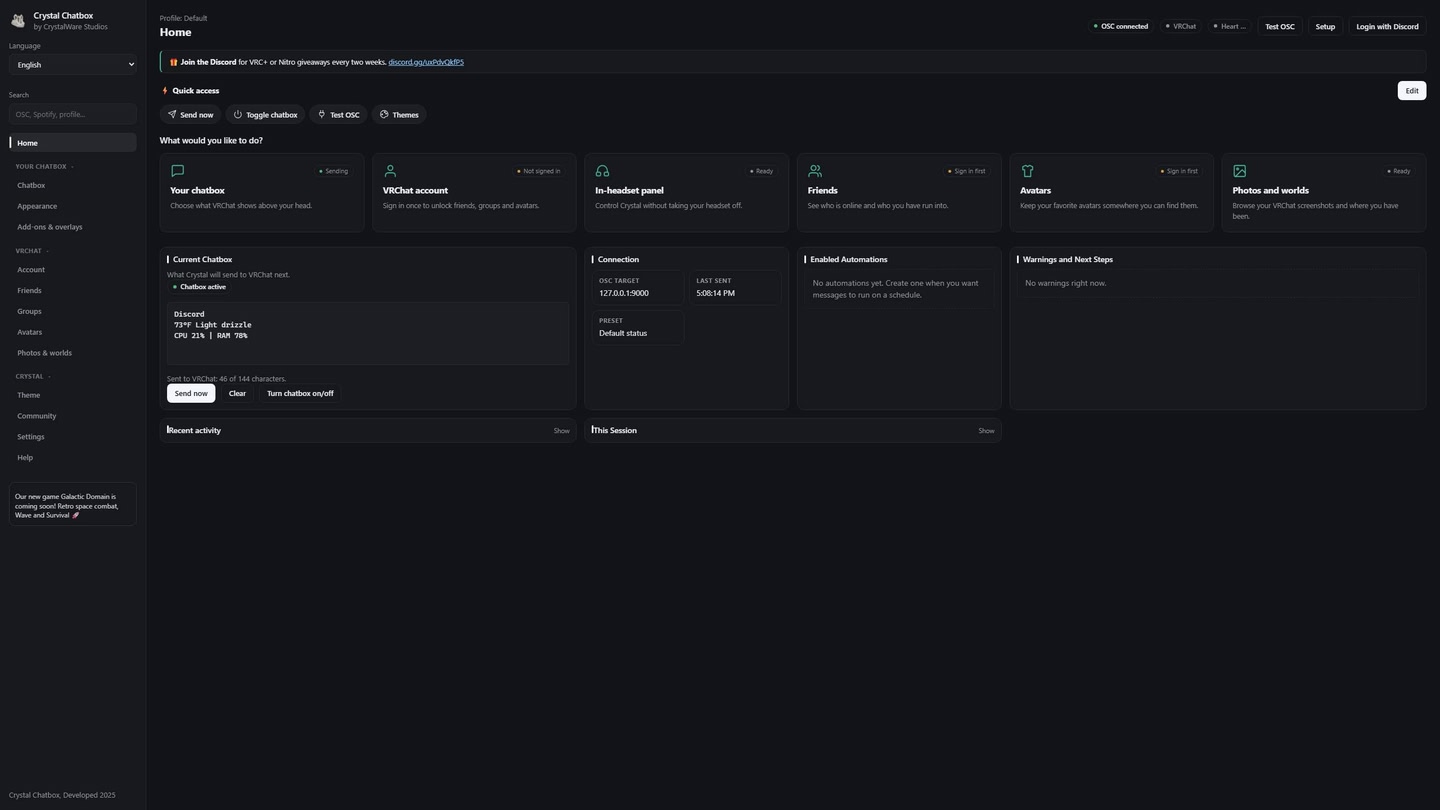Click the Avatars card title

point(1035,190)
